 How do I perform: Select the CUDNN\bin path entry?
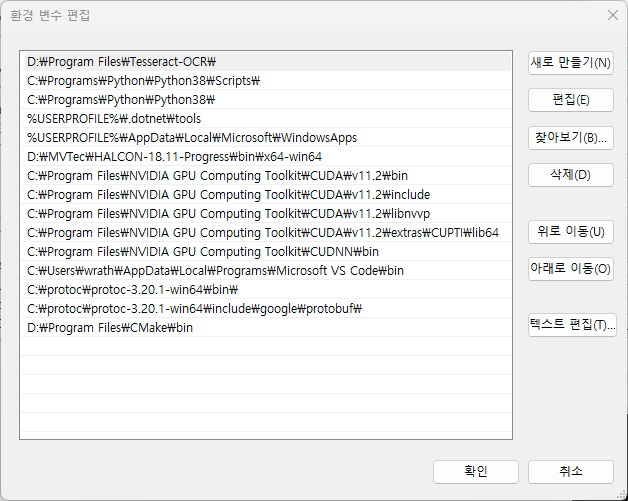268,252
